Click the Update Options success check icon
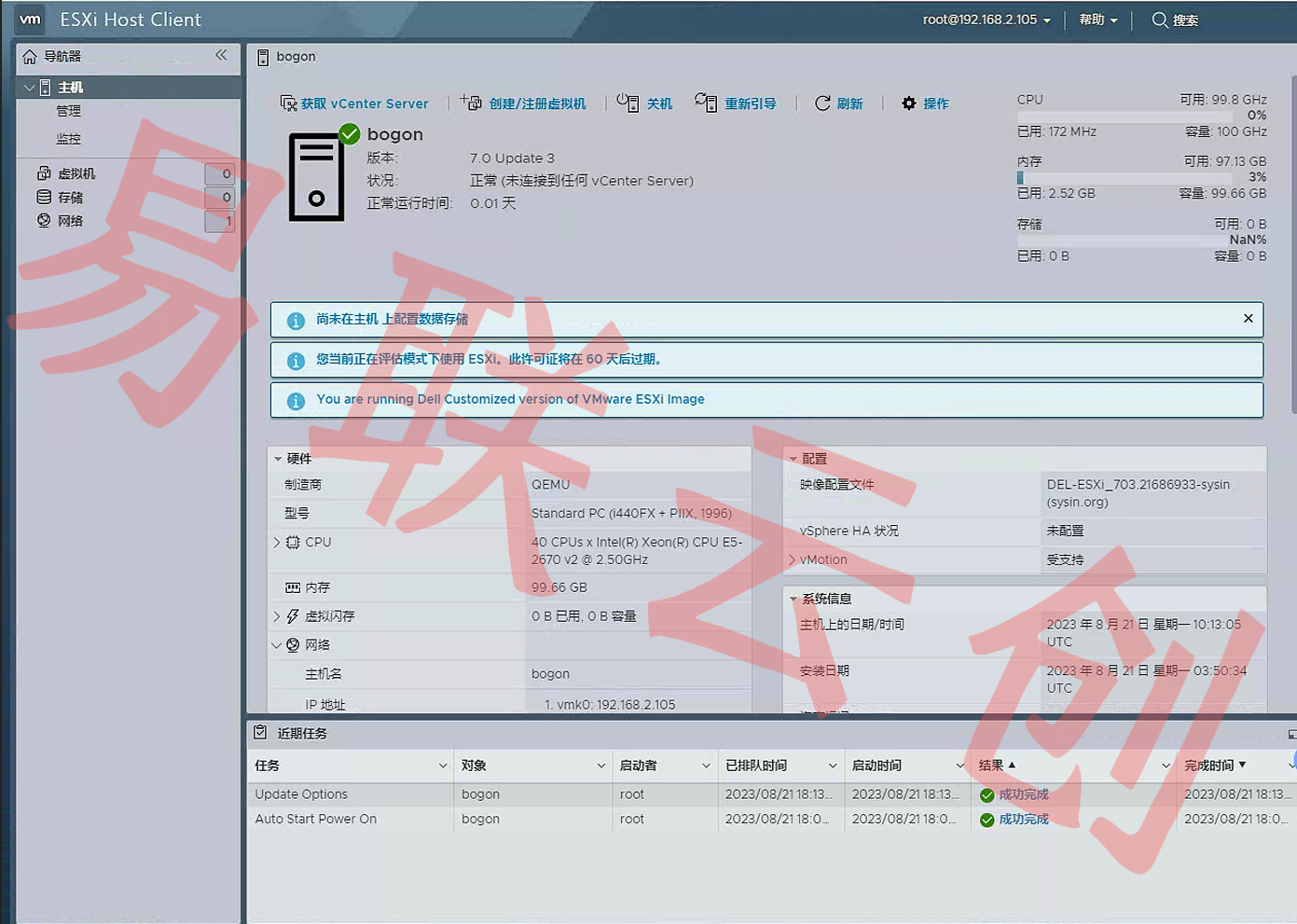The width and height of the screenshot is (1297, 924). [987, 795]
